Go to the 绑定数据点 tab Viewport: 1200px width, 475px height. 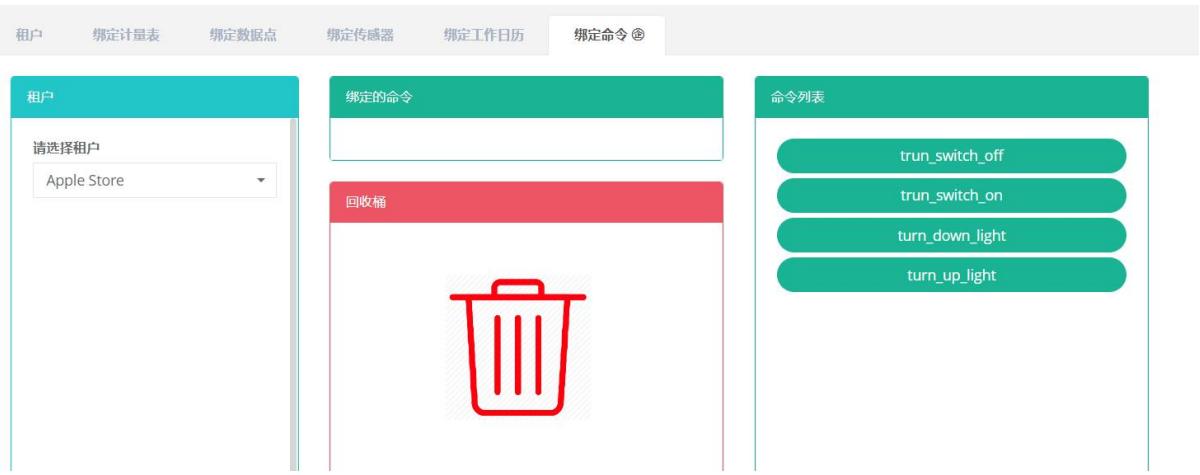243,35
